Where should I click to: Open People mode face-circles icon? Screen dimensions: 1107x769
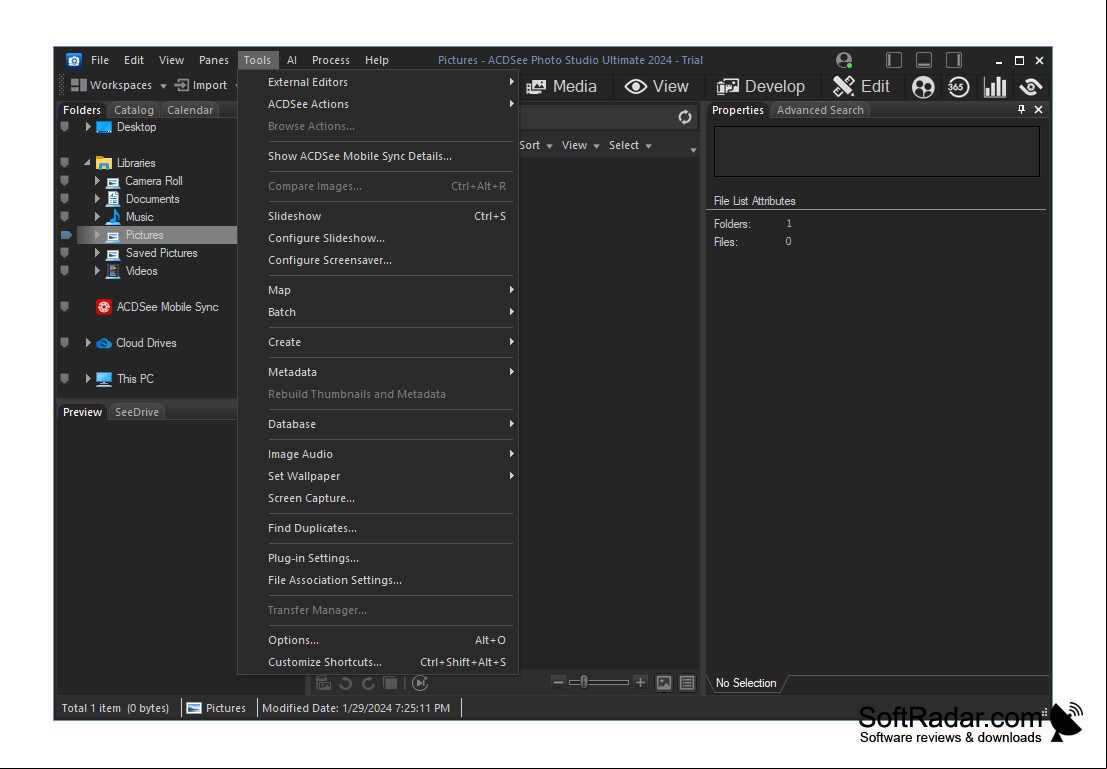coord(923,87)
